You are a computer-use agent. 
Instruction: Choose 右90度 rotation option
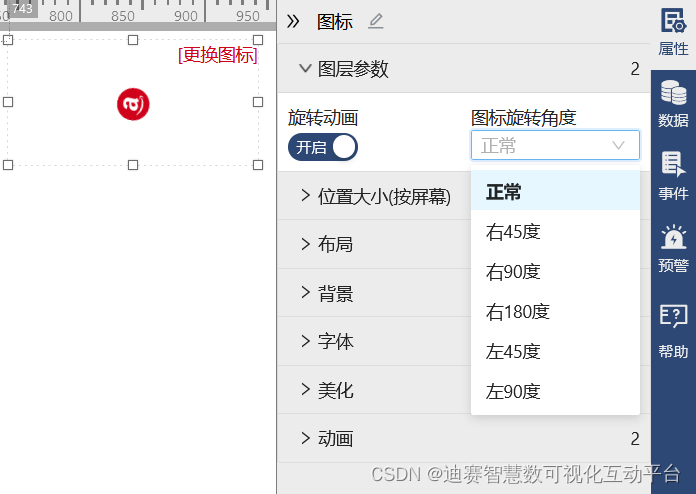coord(555,272)
